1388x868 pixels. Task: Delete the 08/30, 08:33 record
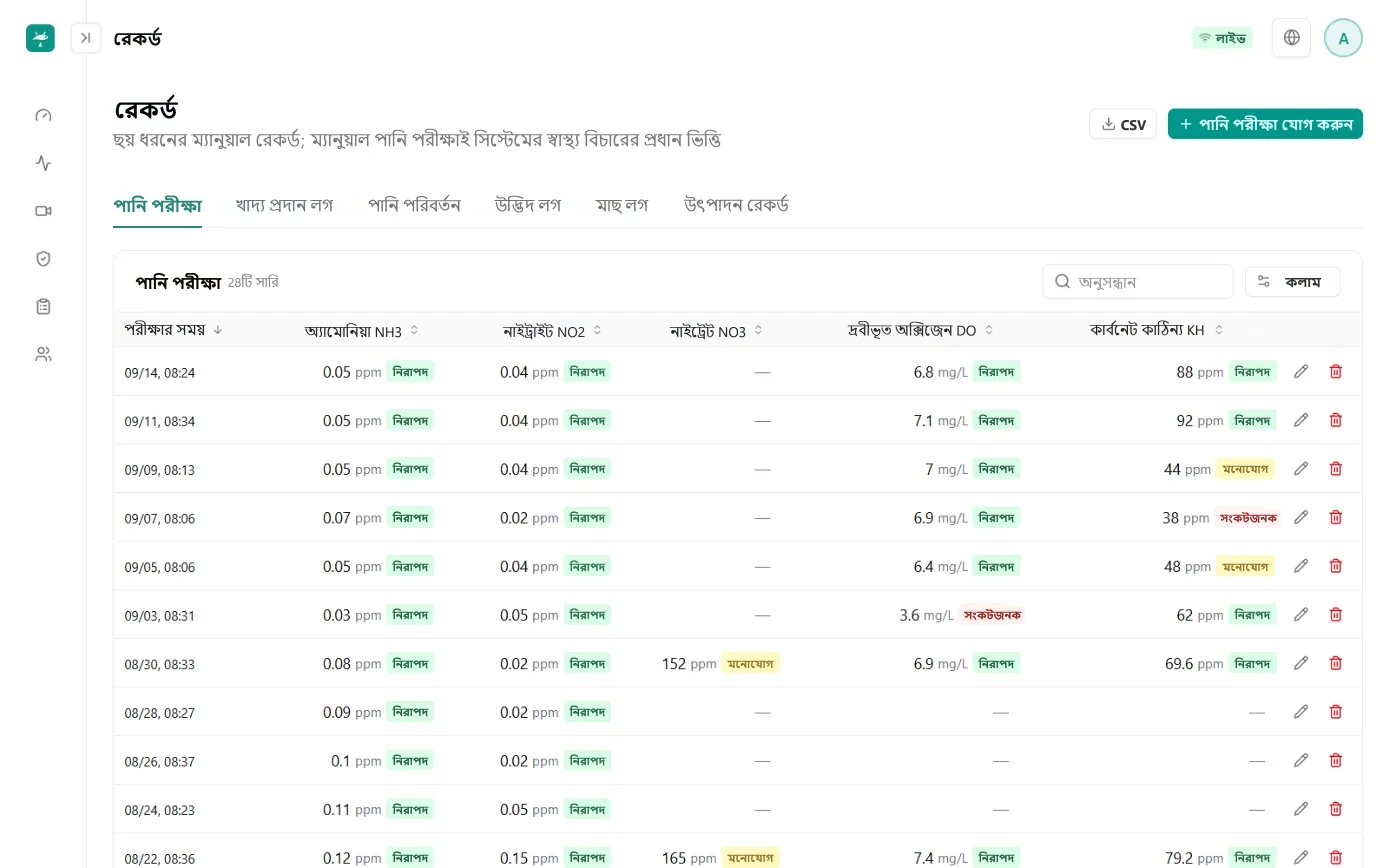point(1335,663)
